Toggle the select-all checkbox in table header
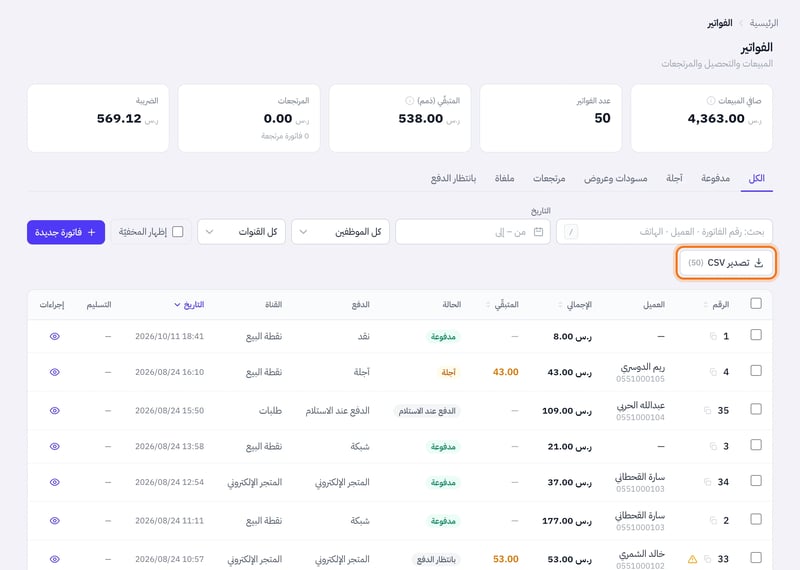Screen dimensions: 800x570 coord(756,304)
